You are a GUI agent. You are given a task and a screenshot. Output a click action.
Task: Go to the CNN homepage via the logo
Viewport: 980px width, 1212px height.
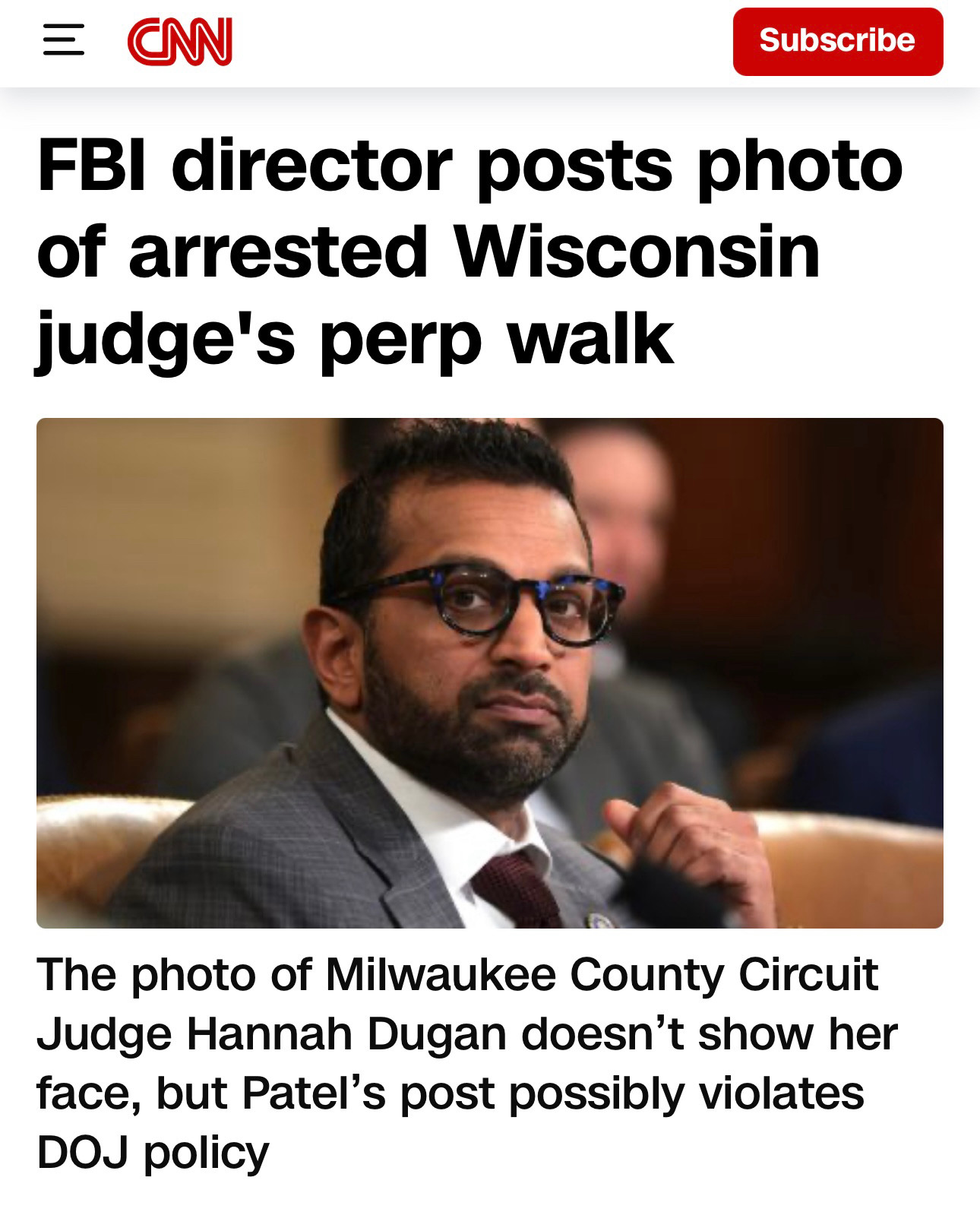pos(180,41)
